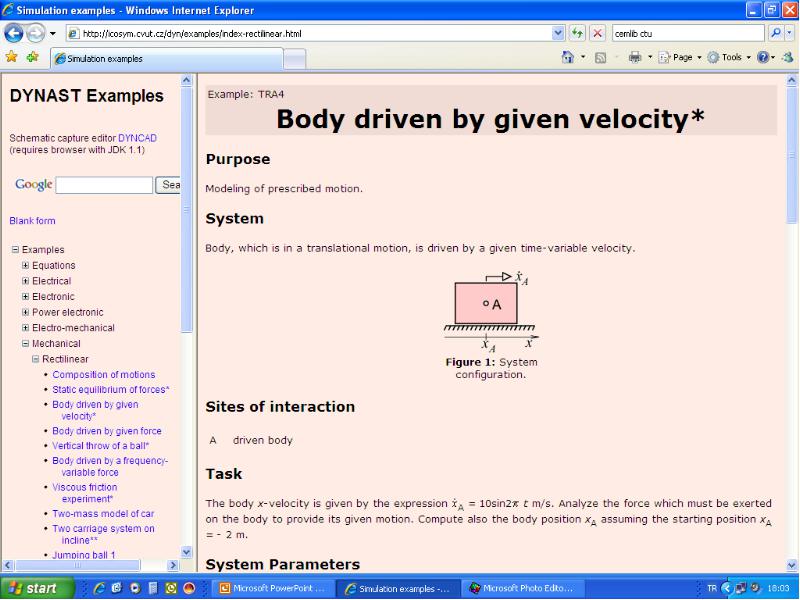Click the magnifier search icon
This screenshot has width=800, height=600.
(x=776, y=34)
